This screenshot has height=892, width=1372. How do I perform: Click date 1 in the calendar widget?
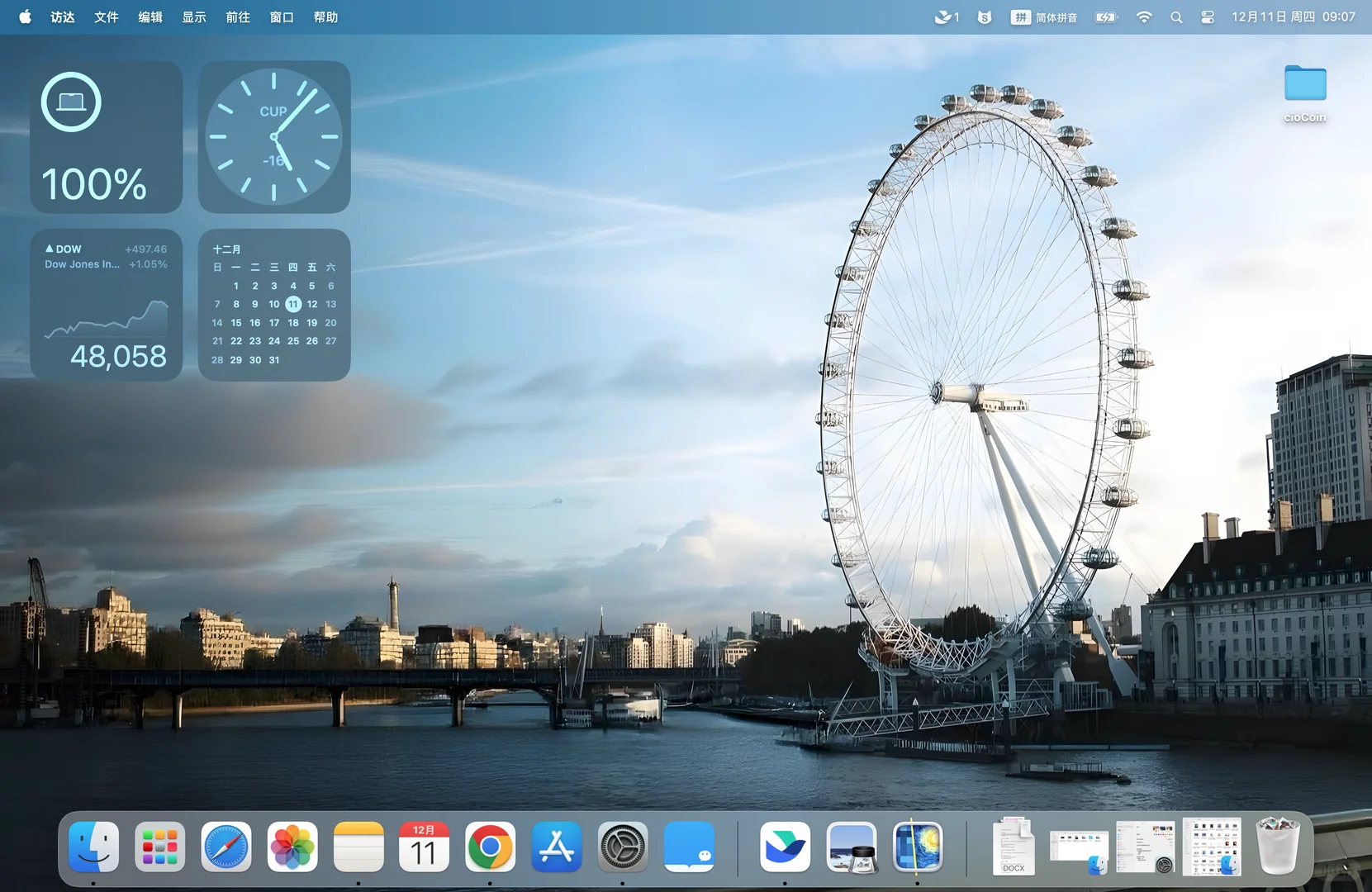(236, 286)
